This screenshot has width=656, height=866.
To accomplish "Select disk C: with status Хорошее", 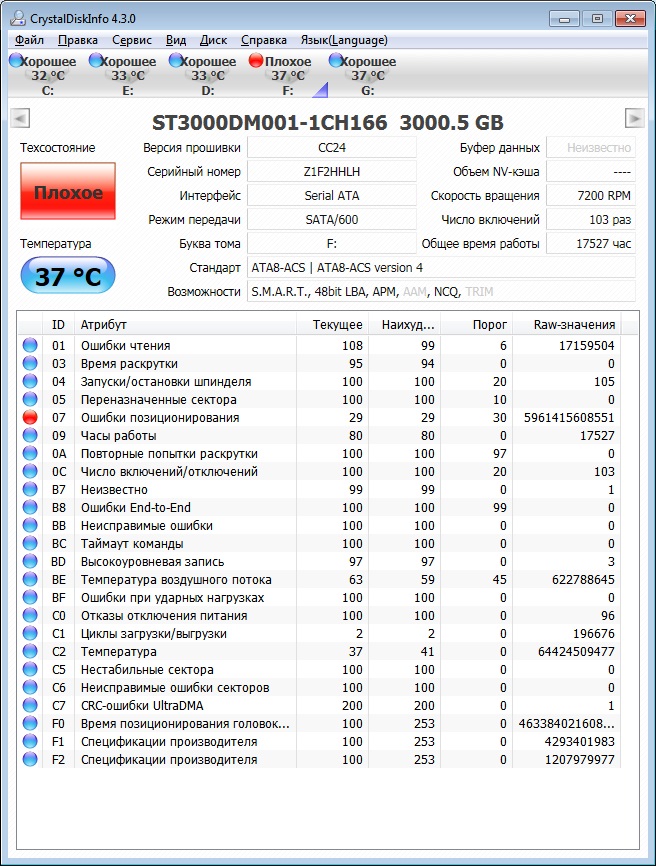I will coord(43,75).
